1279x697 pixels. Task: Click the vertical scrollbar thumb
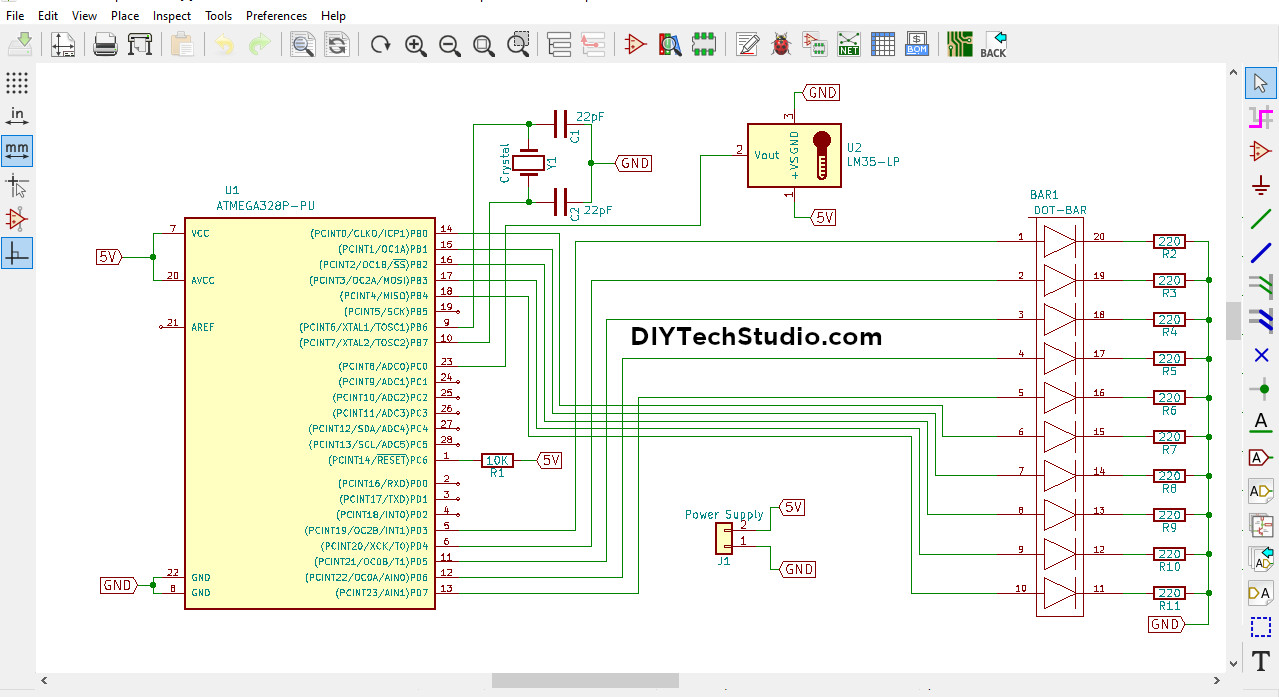point(1234,321)
